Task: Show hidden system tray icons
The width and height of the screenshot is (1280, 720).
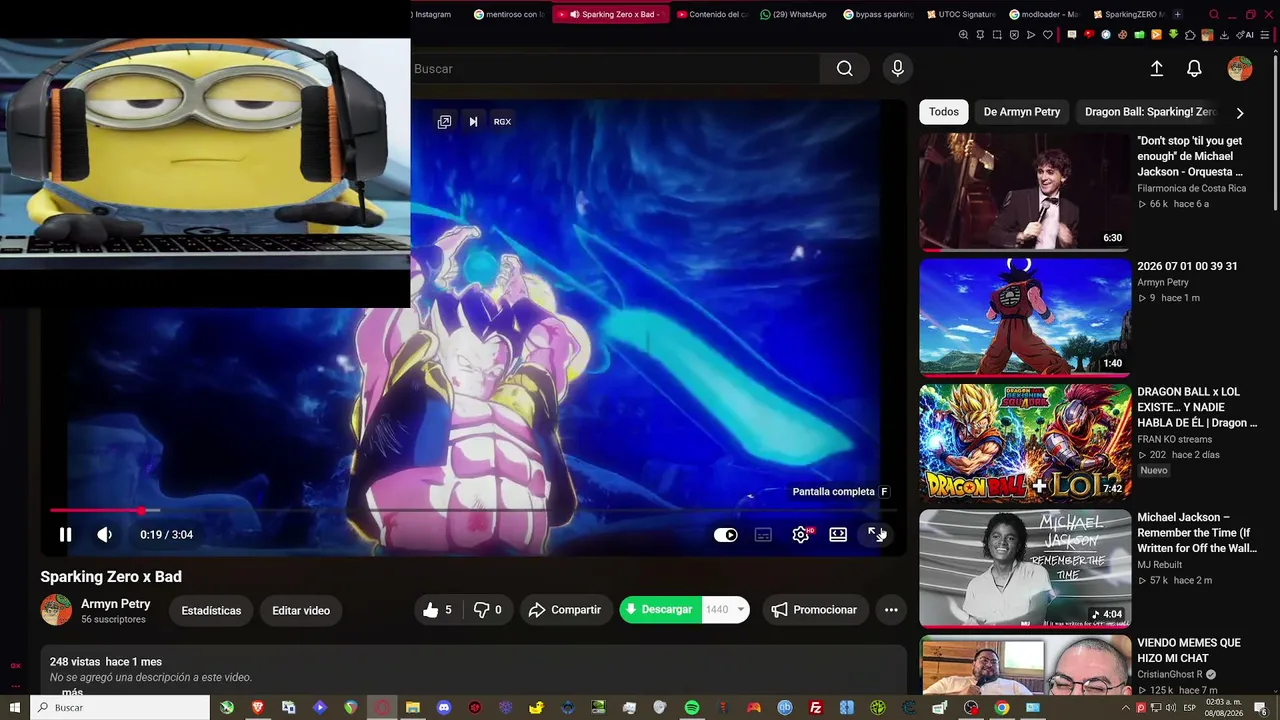Action: pyautogui.click(x=1126, y=708)
